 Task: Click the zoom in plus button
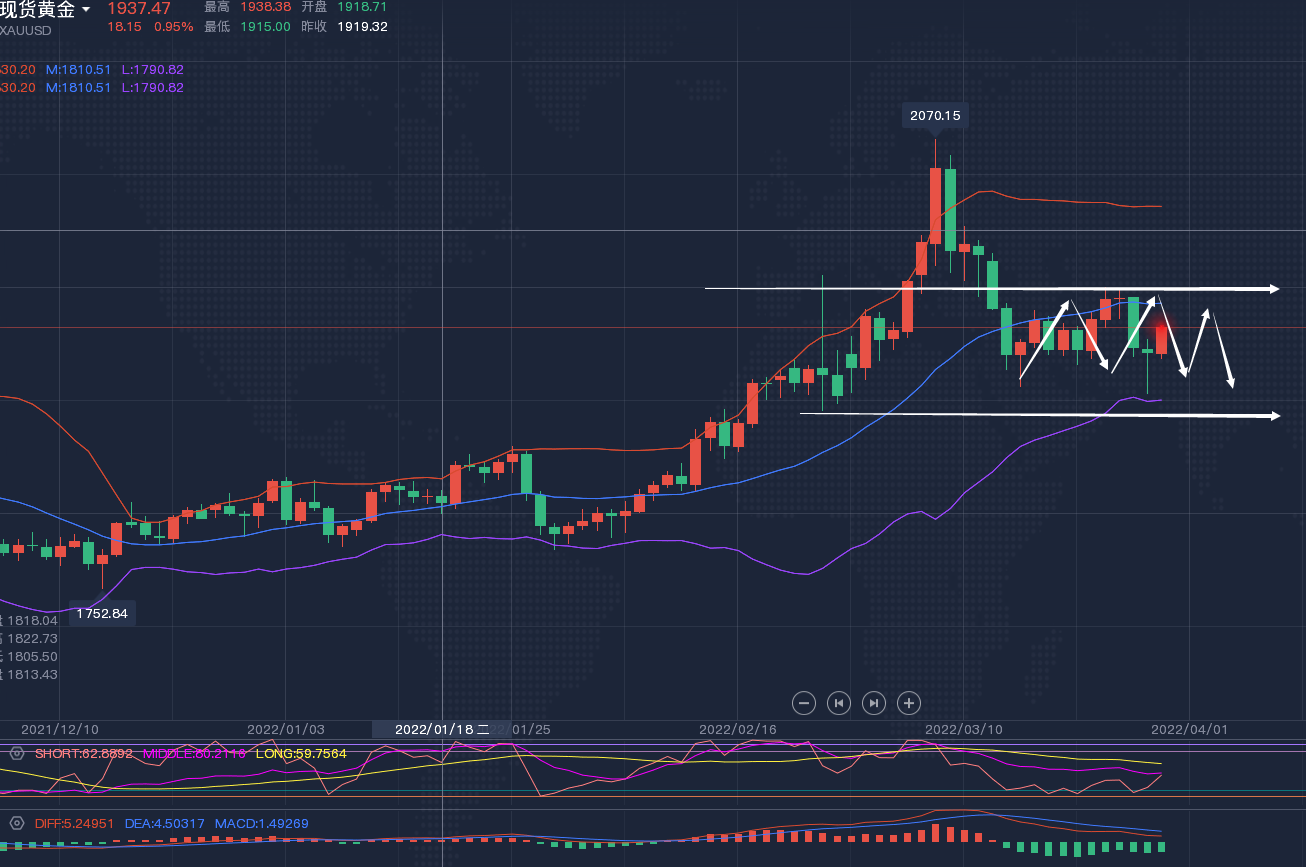point(908,703)
